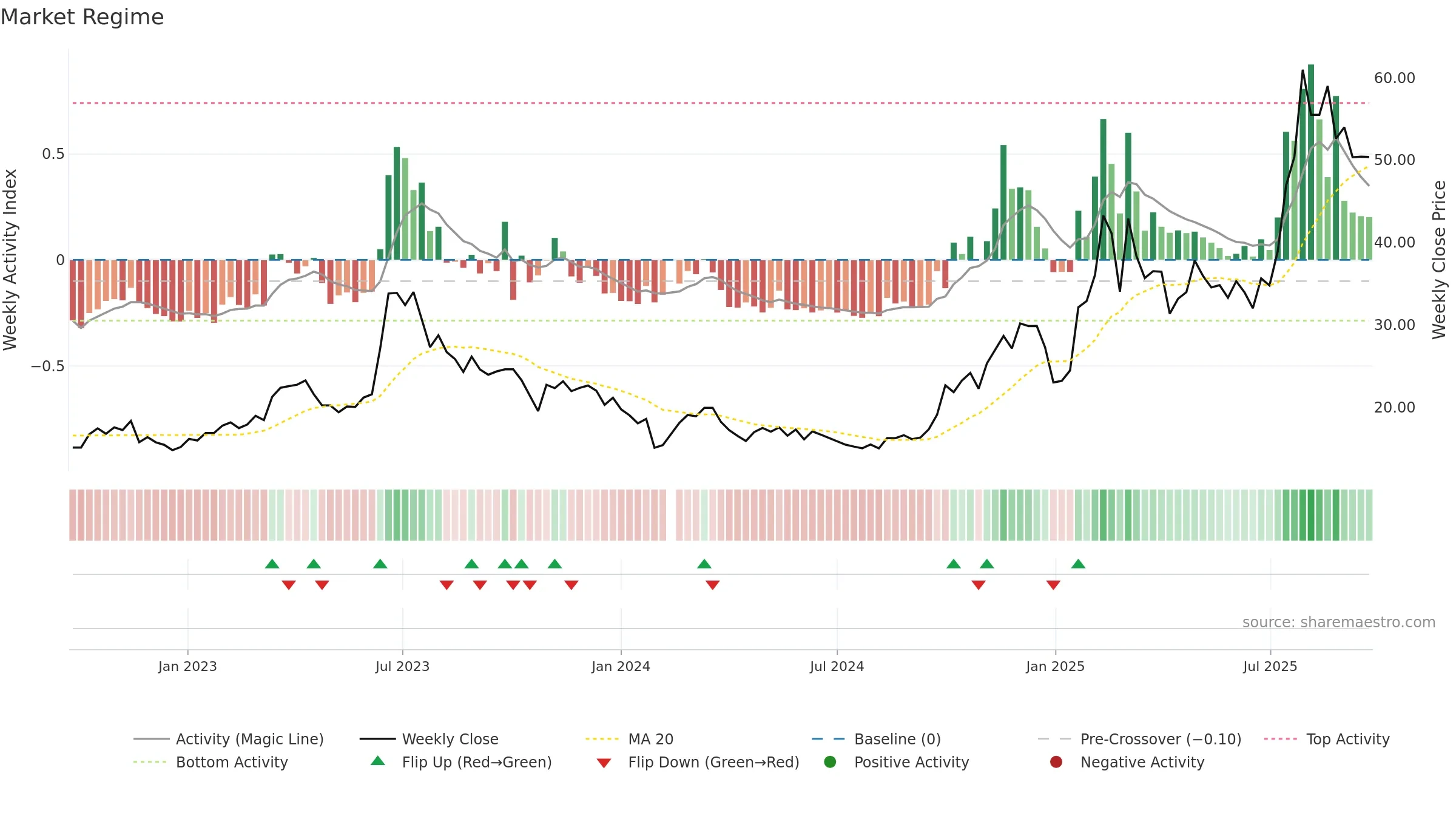Click the first red flip-down marker in 2023
Viewport: 1456px width, 819px height.
point(289,585)
